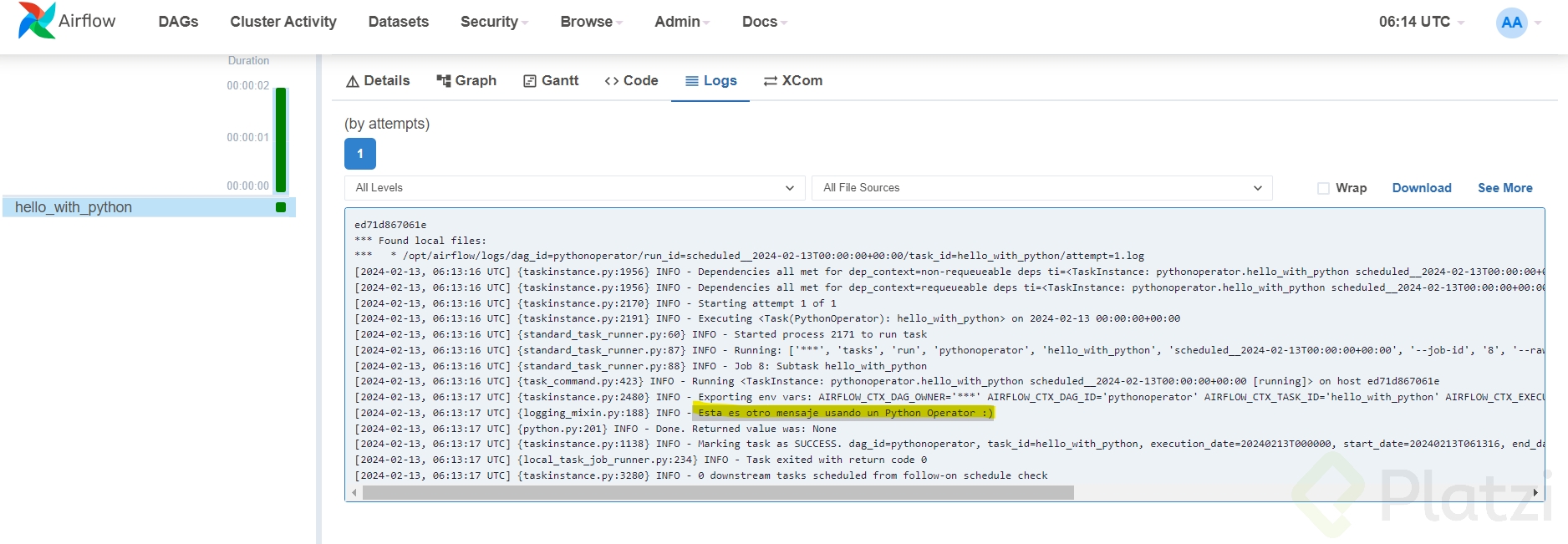Open the All File Sources dropdown
The width and height of the screenshot is (1568, 544).
1041,188
